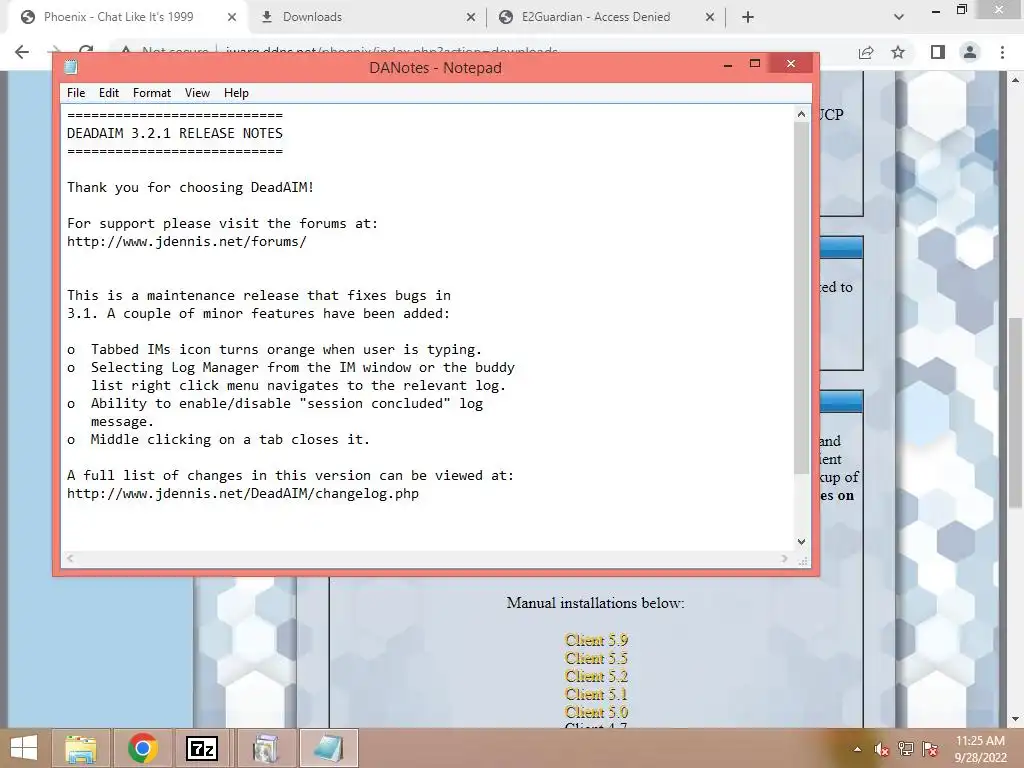This screenshot has height=768, width=1024.
Task: Switch to E2Guardian - Access Denied tab
Action: click(x=596, y=17)
